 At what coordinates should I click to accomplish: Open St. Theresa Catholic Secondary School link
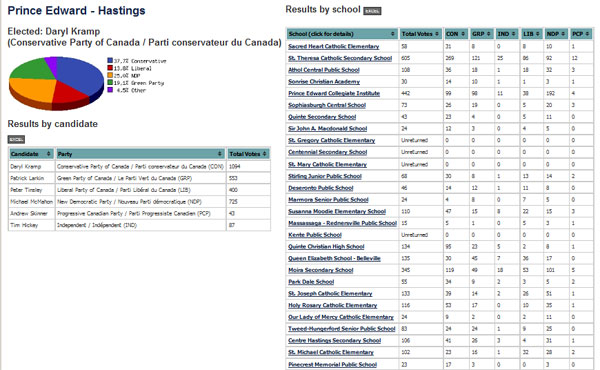pos(340,58)
